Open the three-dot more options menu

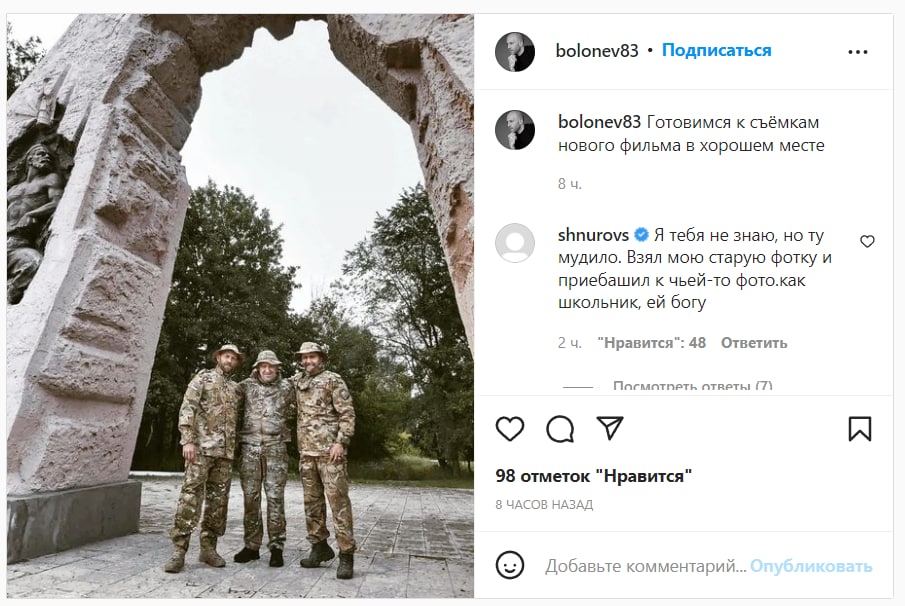(858, 52)
